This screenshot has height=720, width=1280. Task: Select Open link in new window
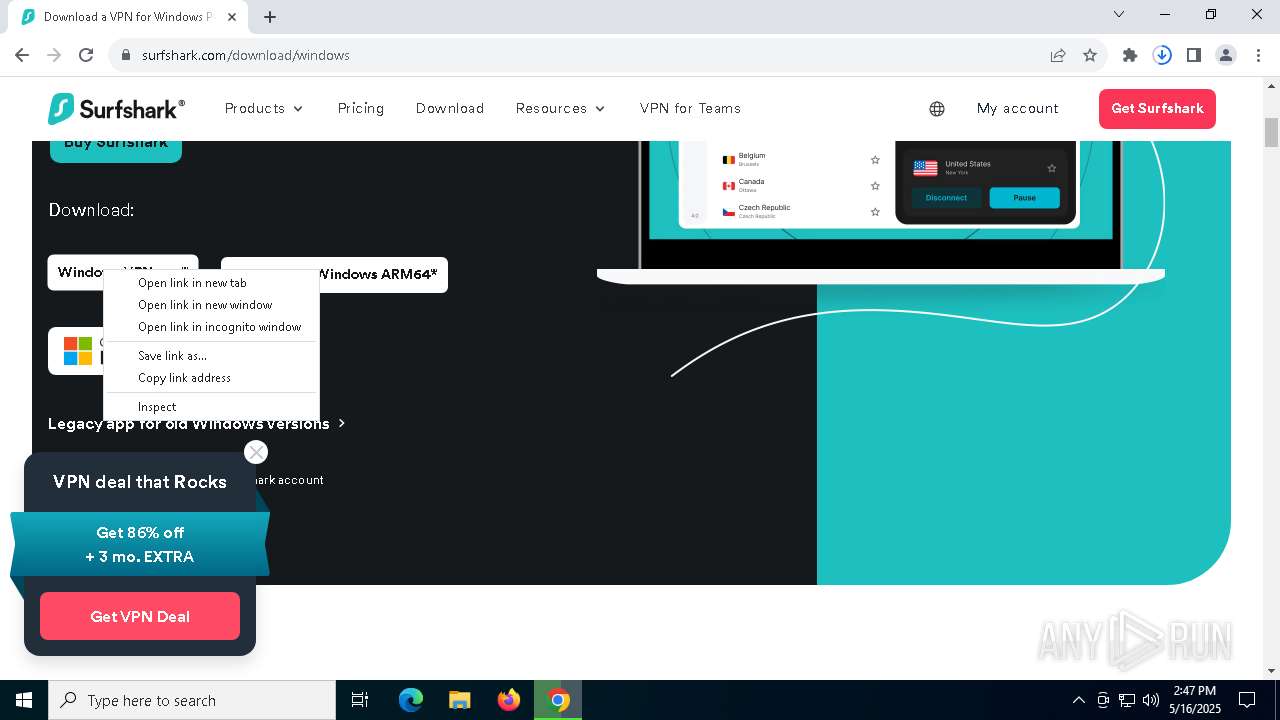pyautogui.click(x=211, y=305)
